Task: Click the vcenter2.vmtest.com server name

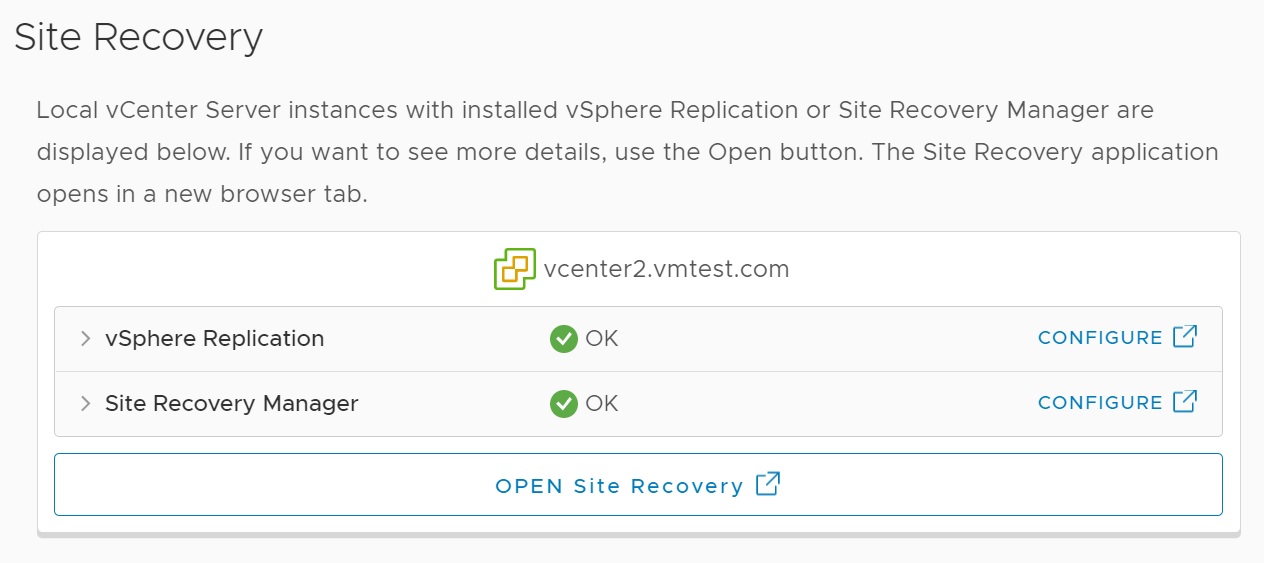Action: [666, 269]
